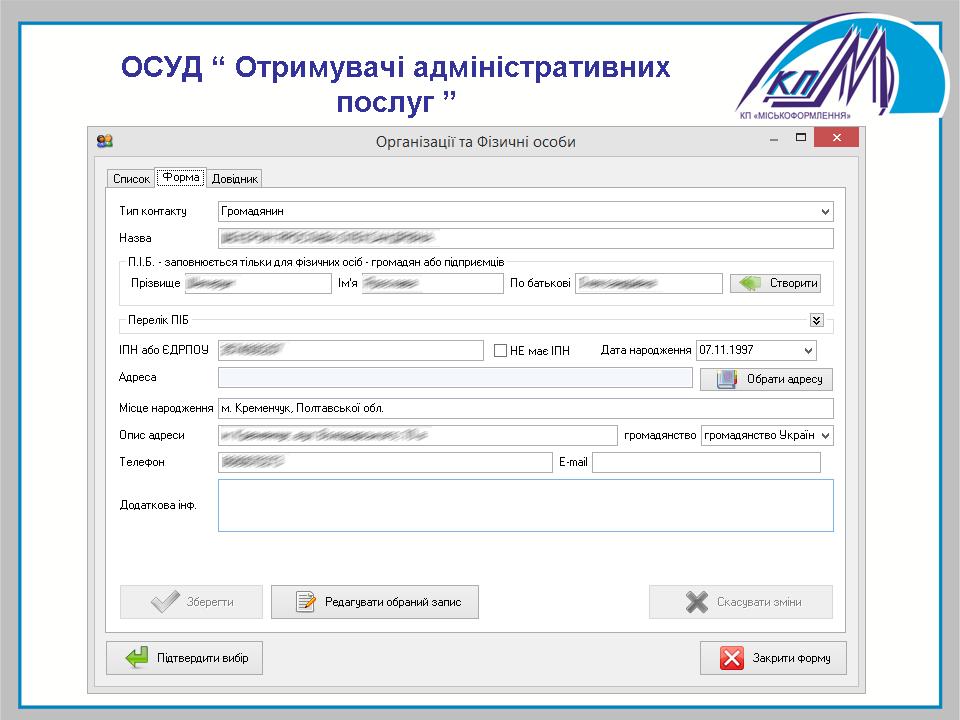The width and height of the screenshot is (960, 720).
Task: Click the green arrow Створити button
Action: 775,283
